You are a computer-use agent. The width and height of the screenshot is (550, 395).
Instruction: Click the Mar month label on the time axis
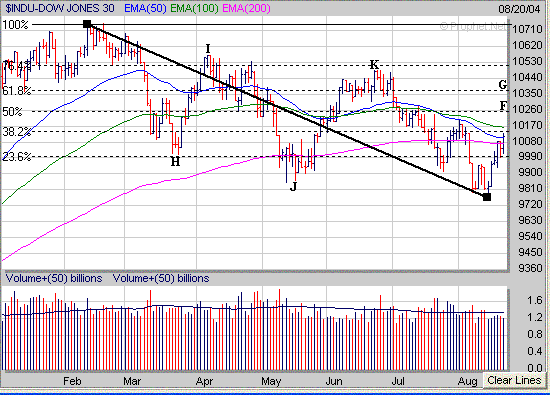coord(132,381)
